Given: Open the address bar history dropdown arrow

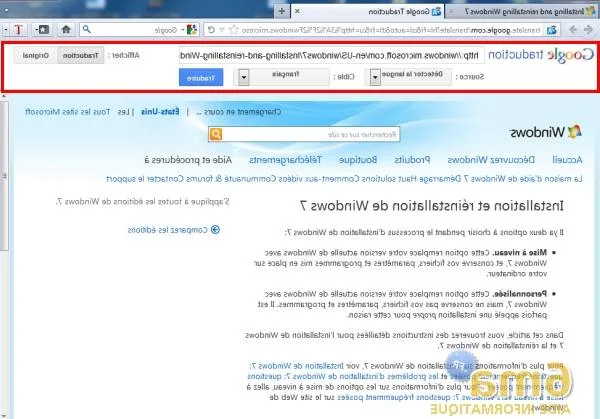Looking at the screenshot, I should [222, 29].
